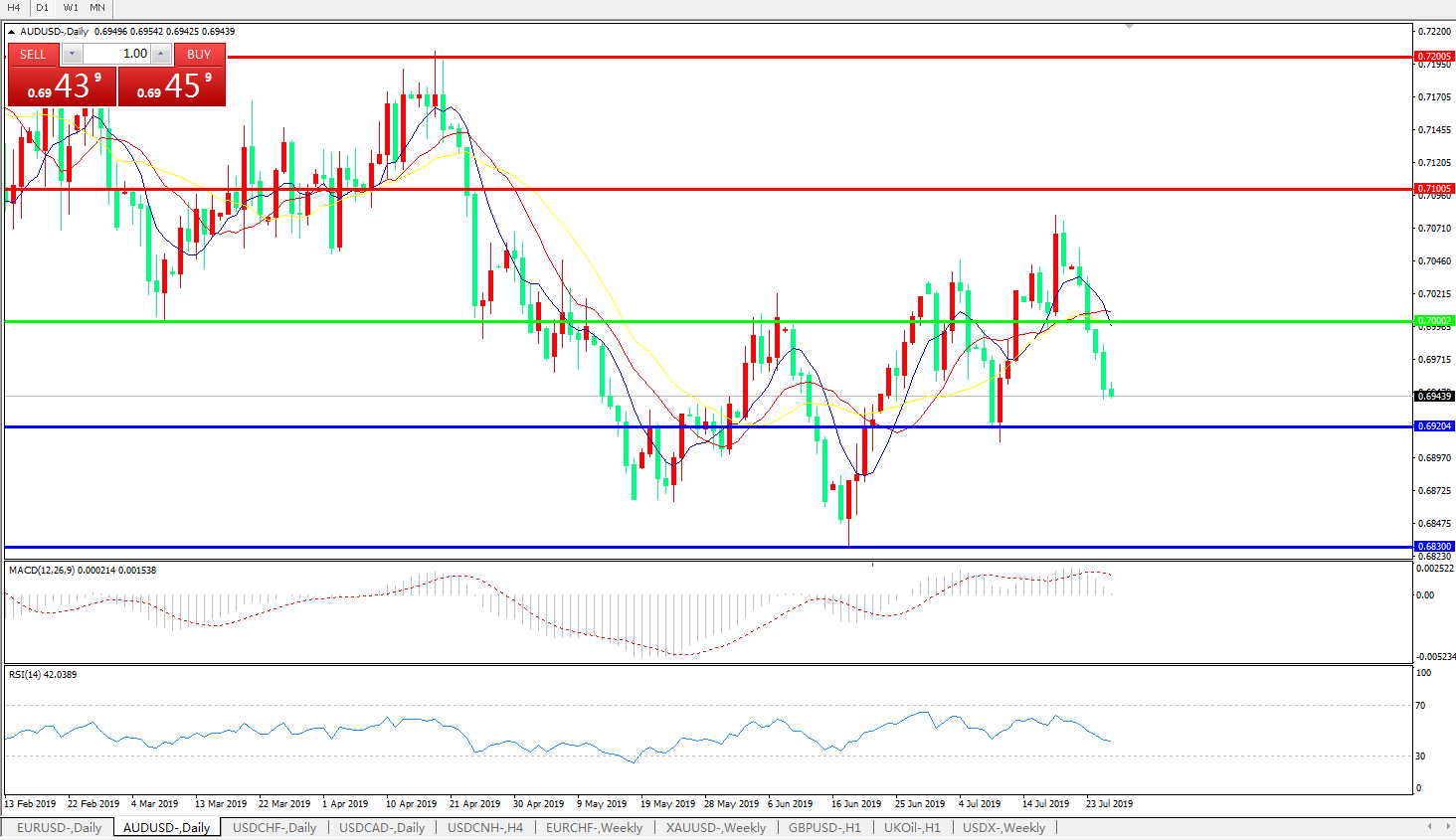
Task: Click the volume increase arrow
Action: click(161, 54)
